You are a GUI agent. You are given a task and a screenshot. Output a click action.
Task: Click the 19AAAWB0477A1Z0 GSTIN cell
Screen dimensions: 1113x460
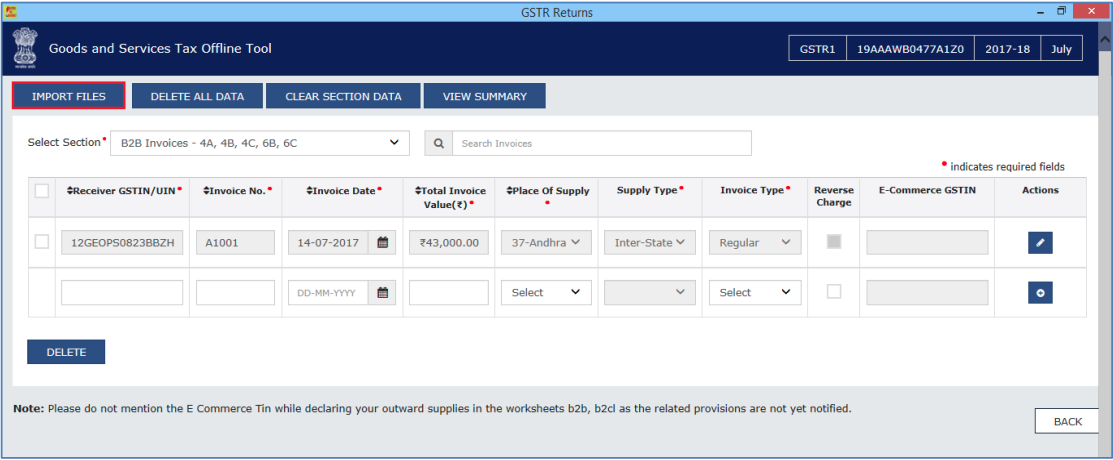[x=910, y=50]
